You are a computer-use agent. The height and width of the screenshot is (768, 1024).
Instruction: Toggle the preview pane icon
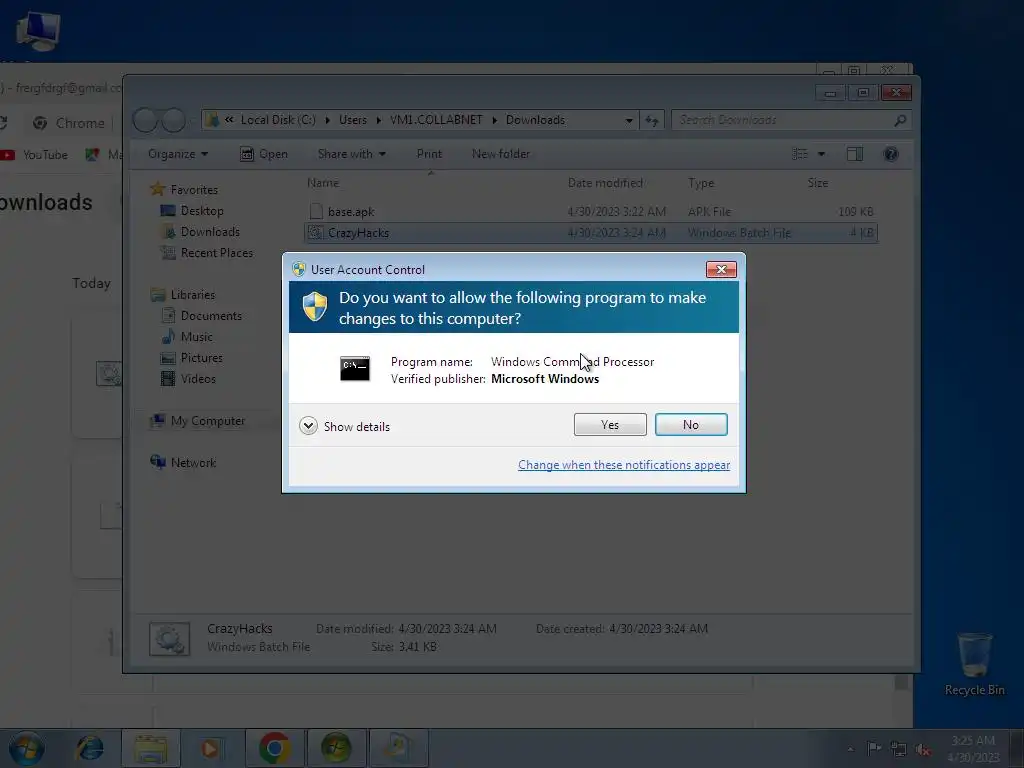coord(855,154)
